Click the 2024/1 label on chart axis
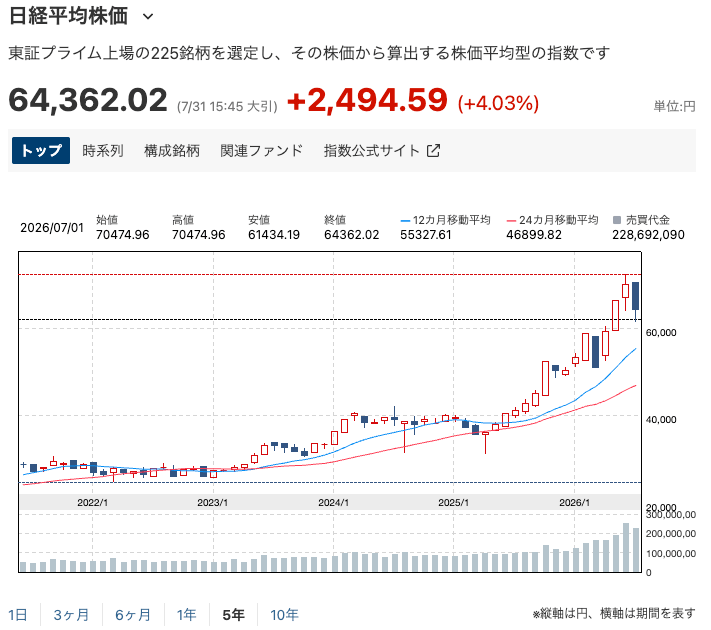 [333, 503]
